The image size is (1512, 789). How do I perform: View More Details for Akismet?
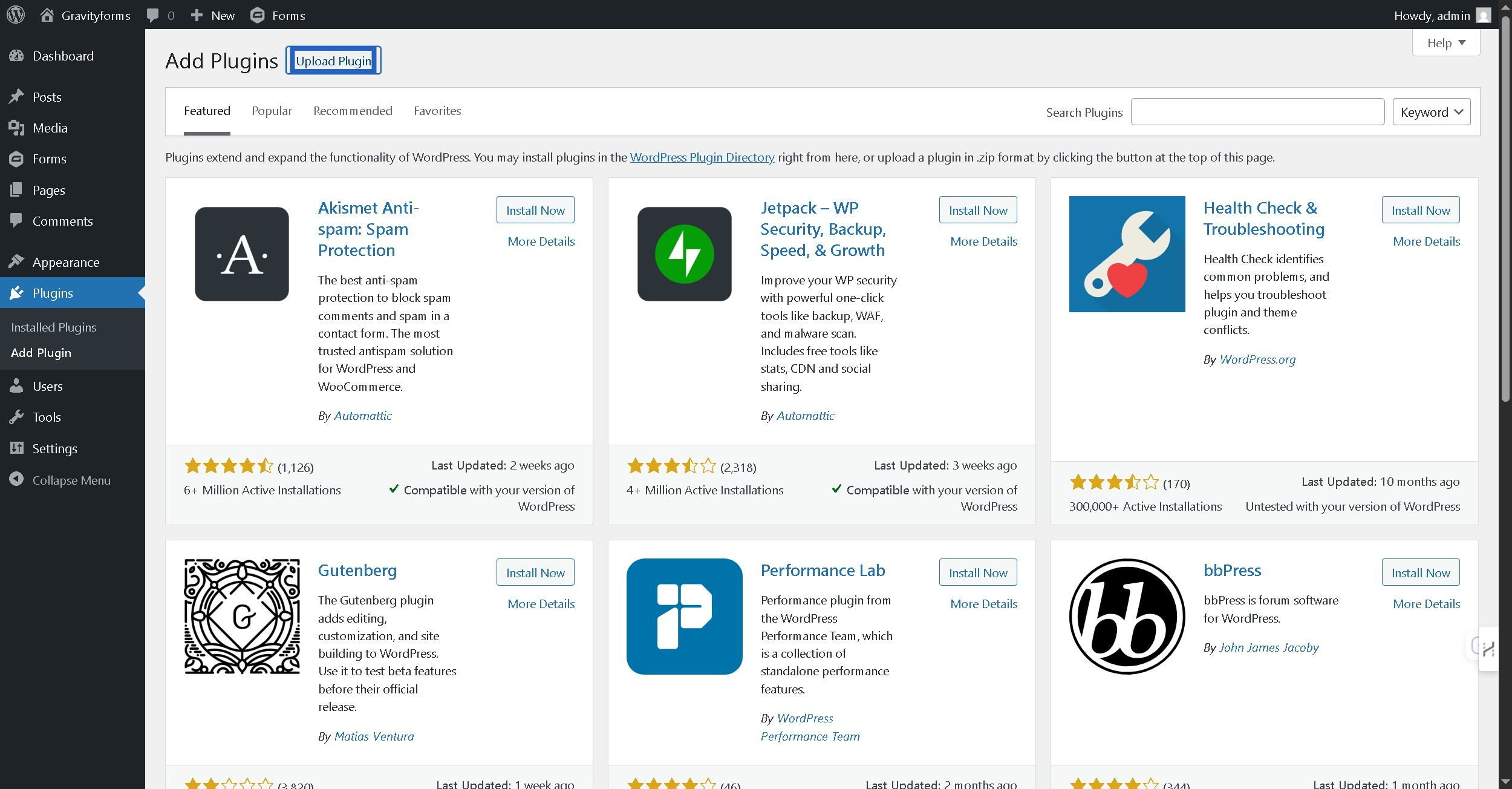[x=541, y=241]
